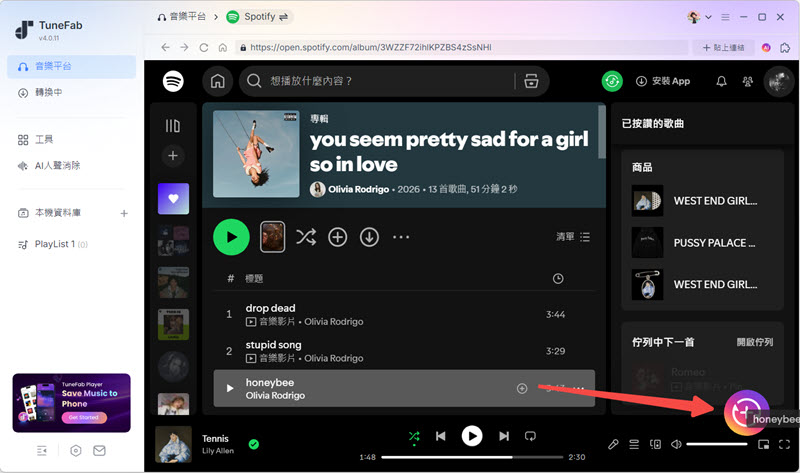Click the browser home icon

click(x=223, y=47)
